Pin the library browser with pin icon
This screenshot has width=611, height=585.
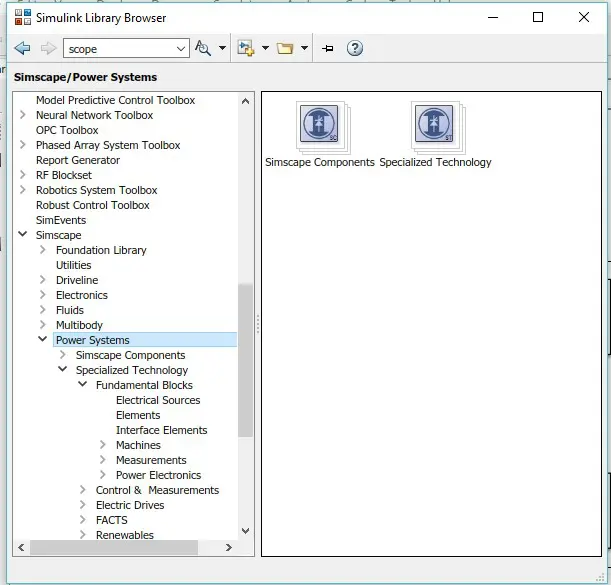327,48
